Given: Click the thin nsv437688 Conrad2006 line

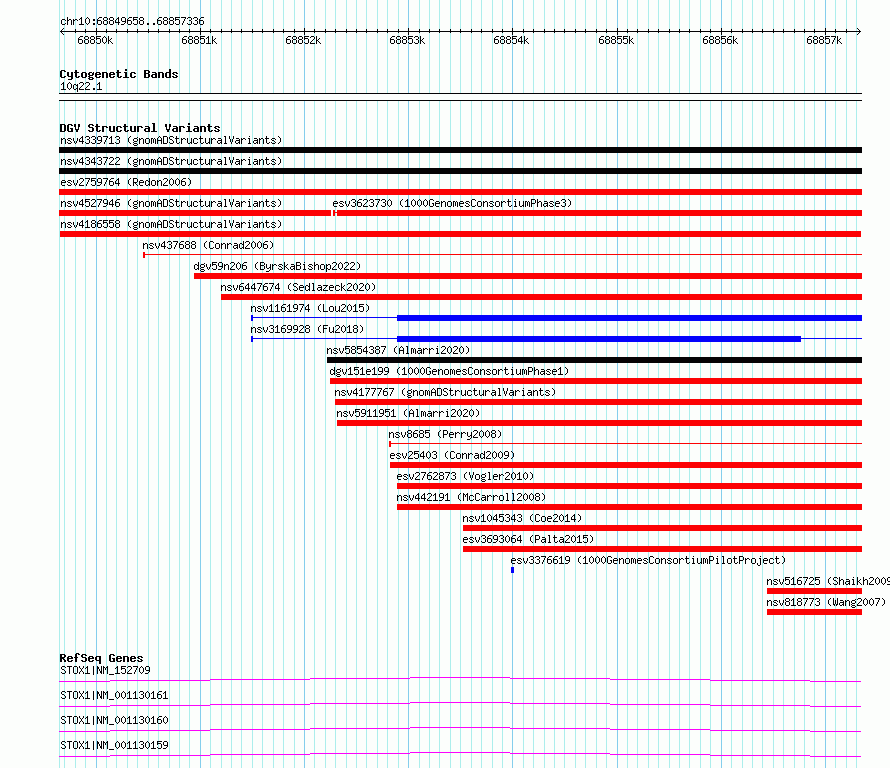Looking at the screenshot, I should pyautogui.click(x=502, y=255).
